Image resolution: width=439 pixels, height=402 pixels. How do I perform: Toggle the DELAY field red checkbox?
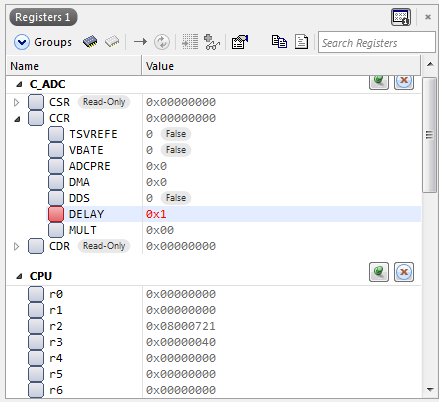(x=56, y=214)
